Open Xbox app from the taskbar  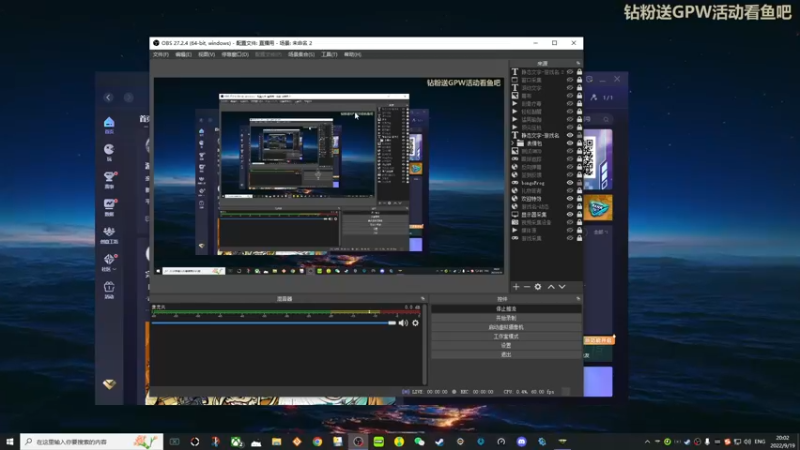[x=236, y=441]
